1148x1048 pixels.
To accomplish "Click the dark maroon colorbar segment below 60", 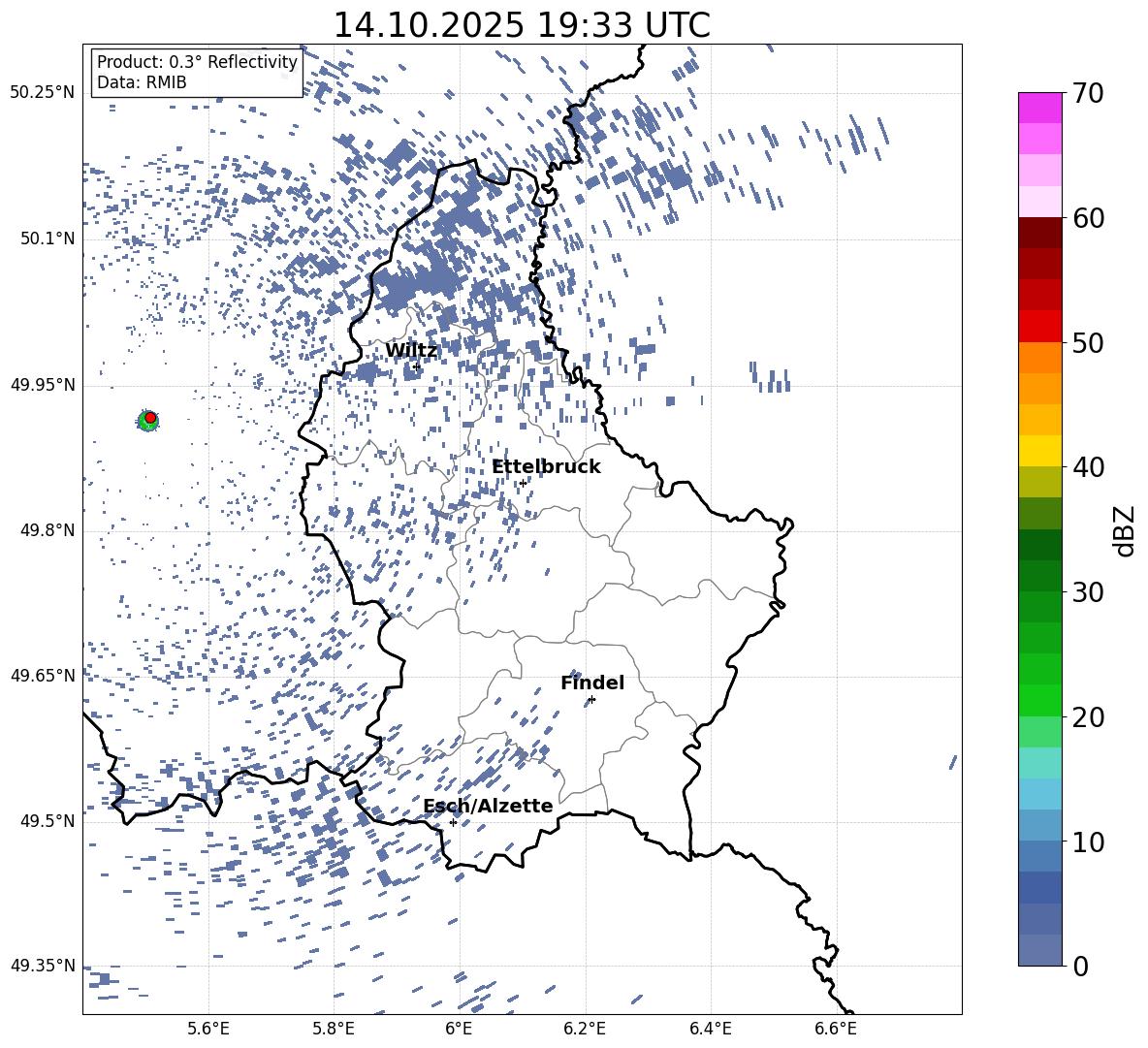I will pyautogui.click(x=1040, y=233).
